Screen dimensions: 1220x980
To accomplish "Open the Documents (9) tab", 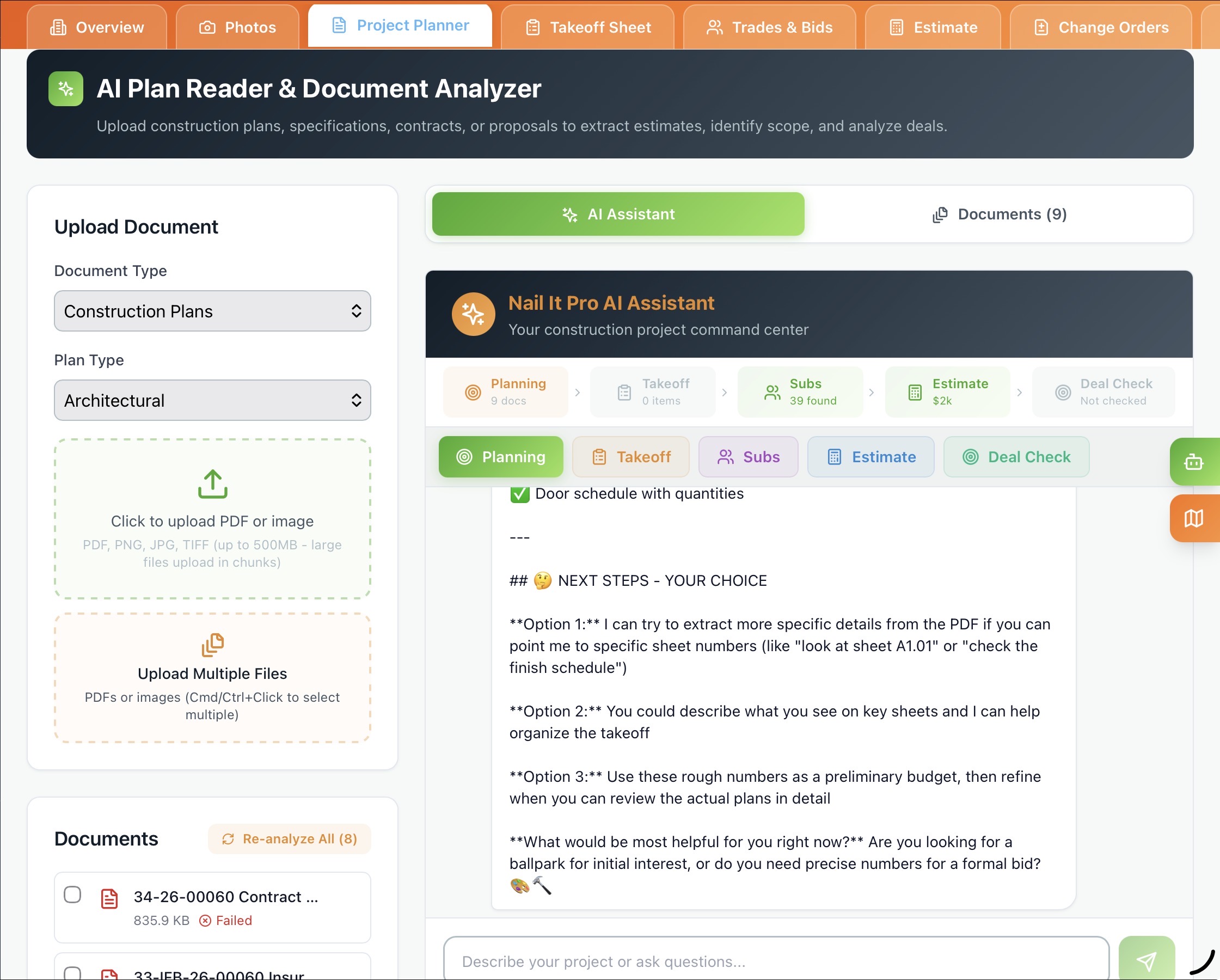I will tap(999, 214).
